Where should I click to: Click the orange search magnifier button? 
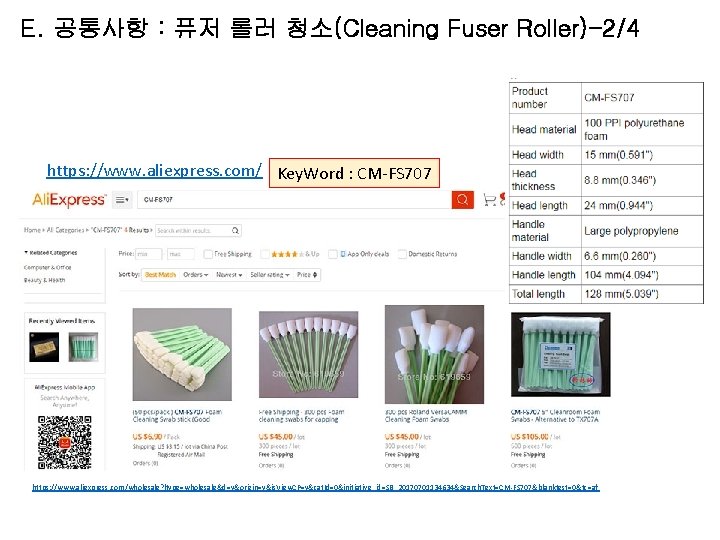pyautogui.click(x=462, y=200)
